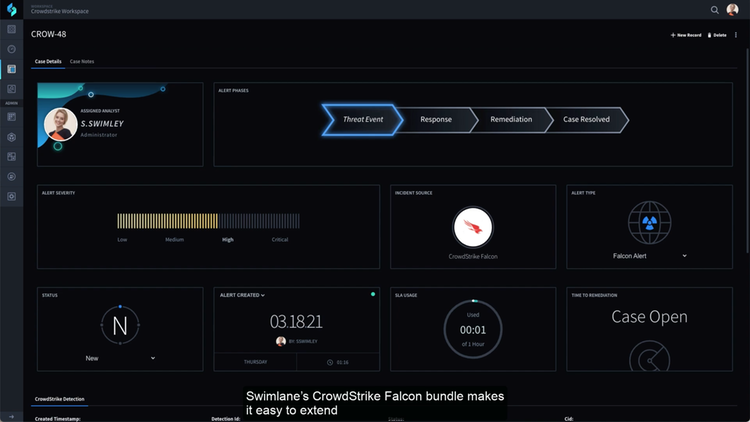Viewport: 750px width, 422px height.
Task: Select the Case Resolved phase
Action: tap(586, 120)
